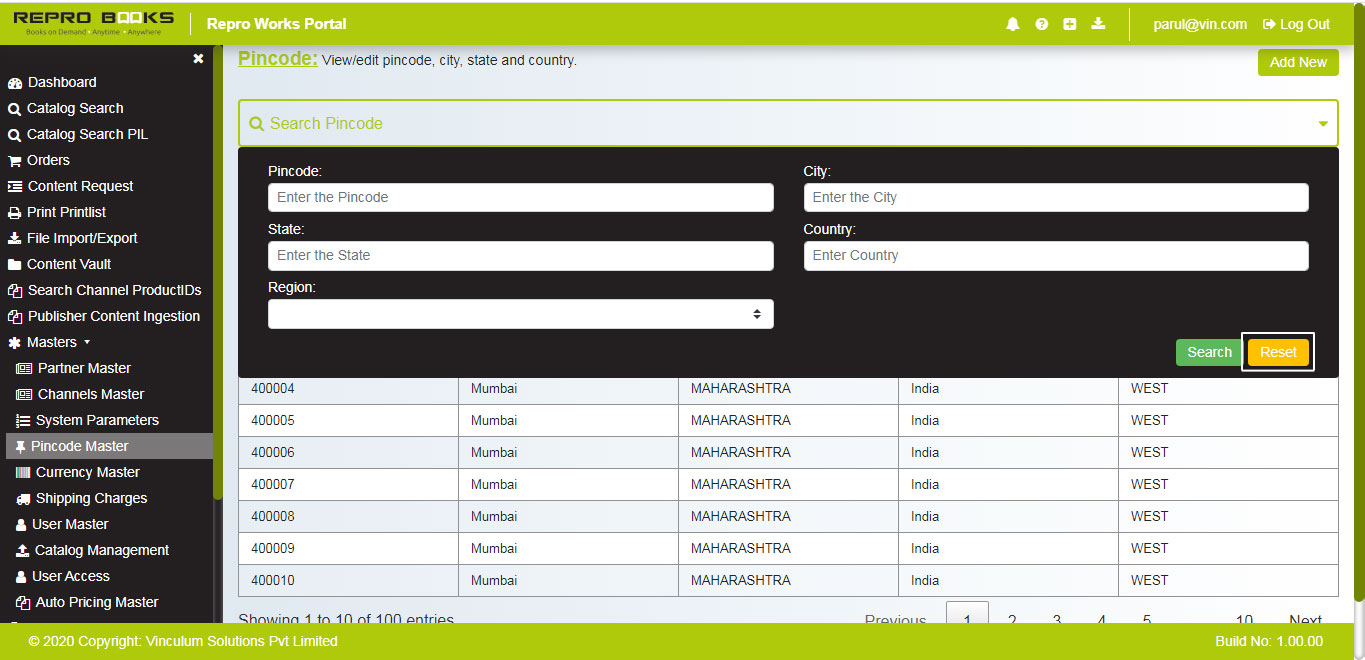1365x660 pixels.
Task: Click the REPRO BOOKS logo
Action: tap(92, 22)
